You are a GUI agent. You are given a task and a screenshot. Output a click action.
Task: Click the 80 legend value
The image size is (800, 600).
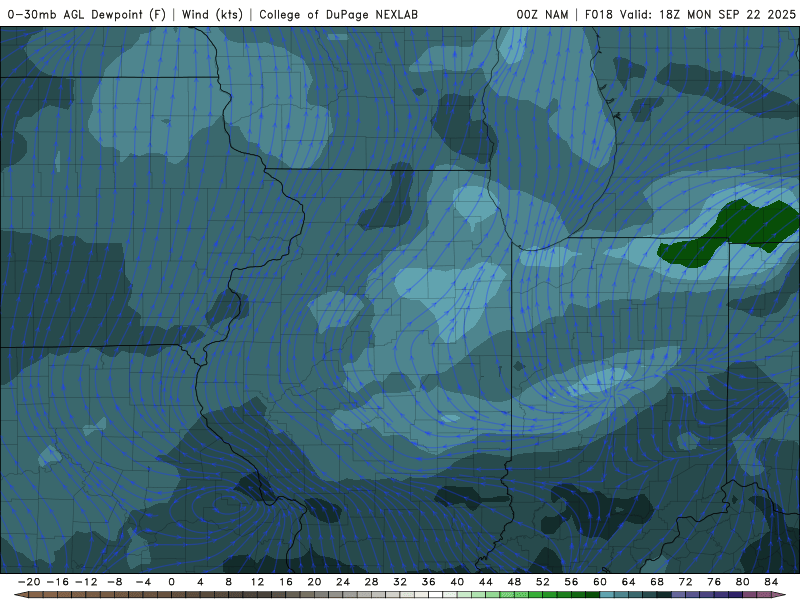743,582
